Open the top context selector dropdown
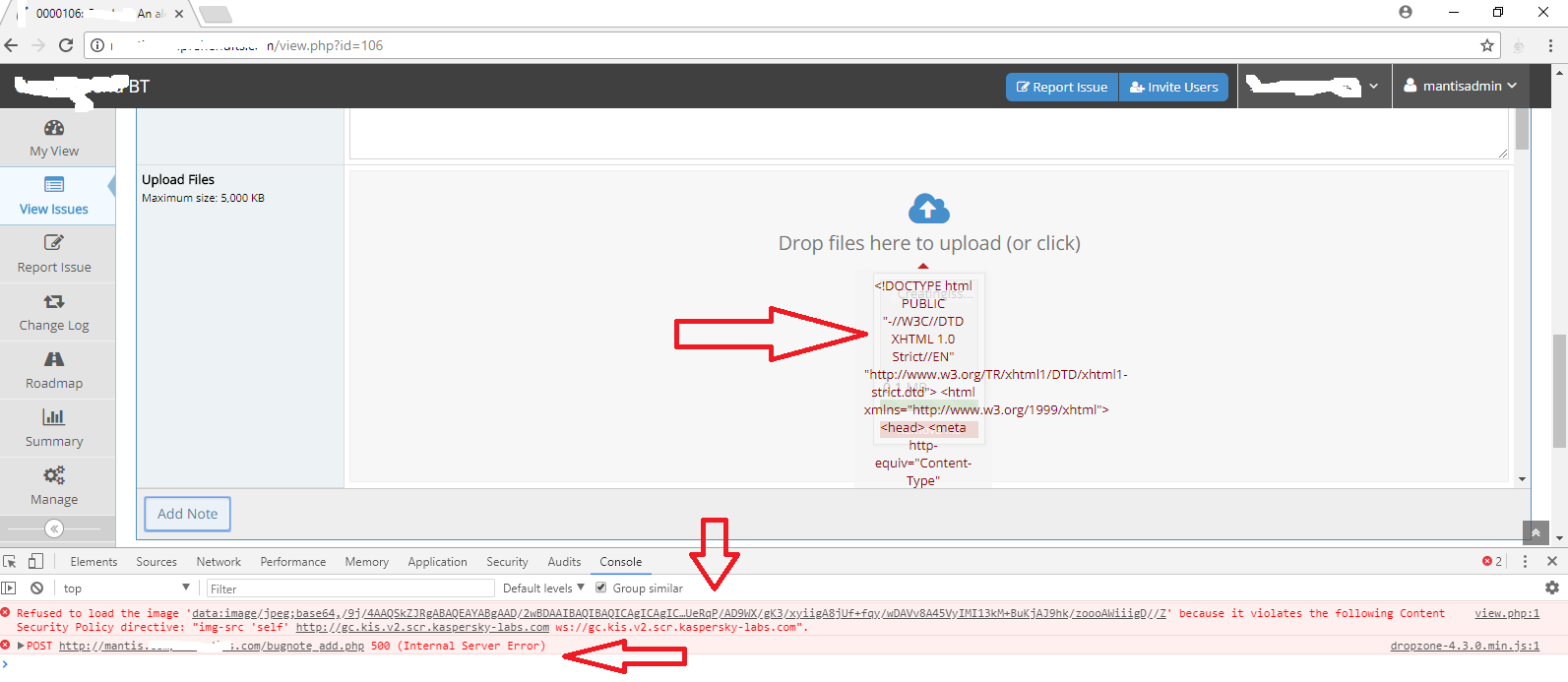1568x682 pixels. tap(126, 589)
